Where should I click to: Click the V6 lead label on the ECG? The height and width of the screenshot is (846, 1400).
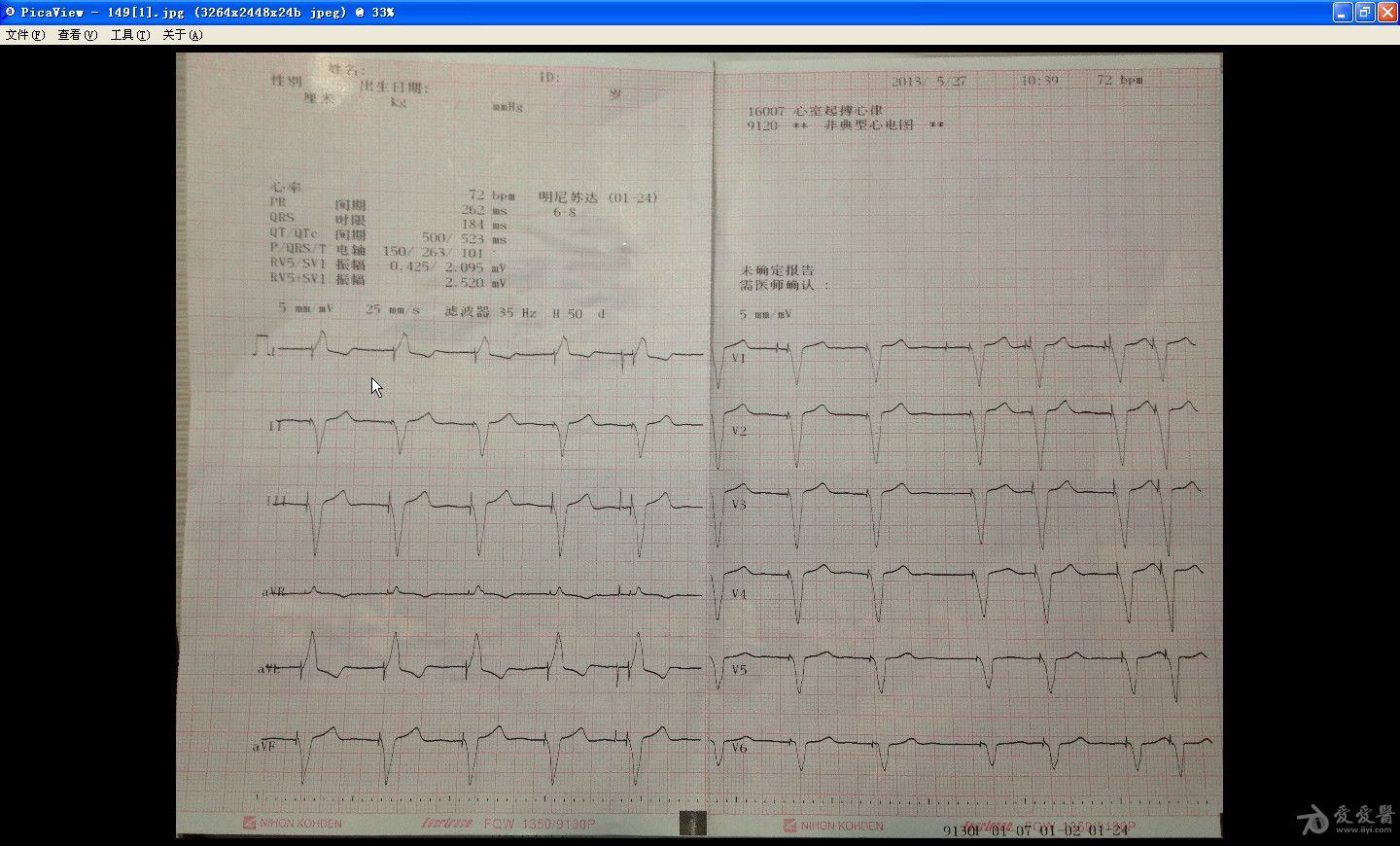coord(739,748)
